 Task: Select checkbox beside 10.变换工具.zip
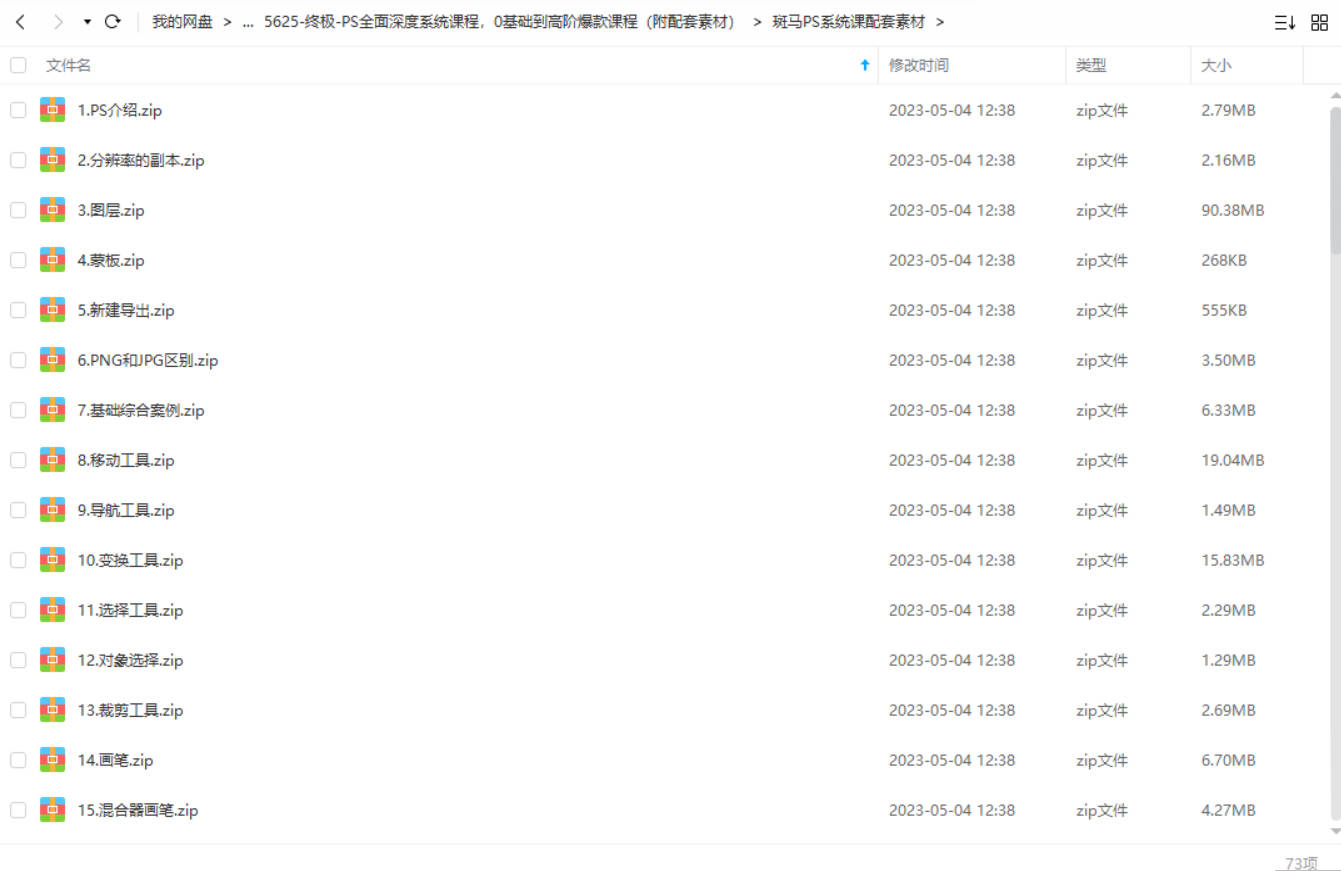[18, 560]
